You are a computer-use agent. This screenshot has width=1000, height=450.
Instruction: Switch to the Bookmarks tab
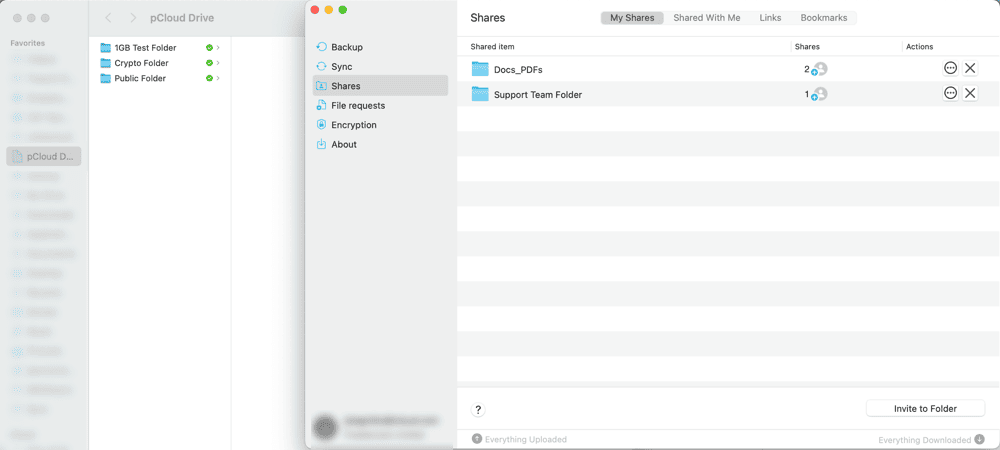click(824, 18)
